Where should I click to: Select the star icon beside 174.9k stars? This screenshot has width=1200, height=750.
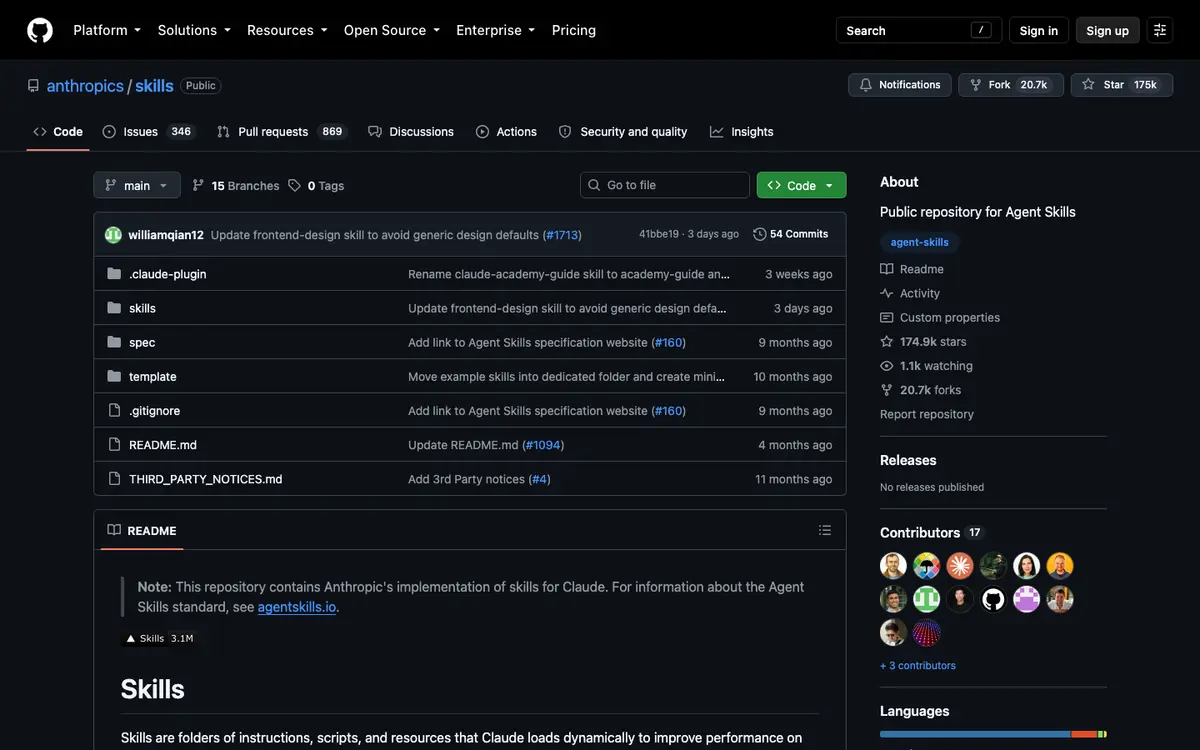pyautogui.click(x=887, y=342)
